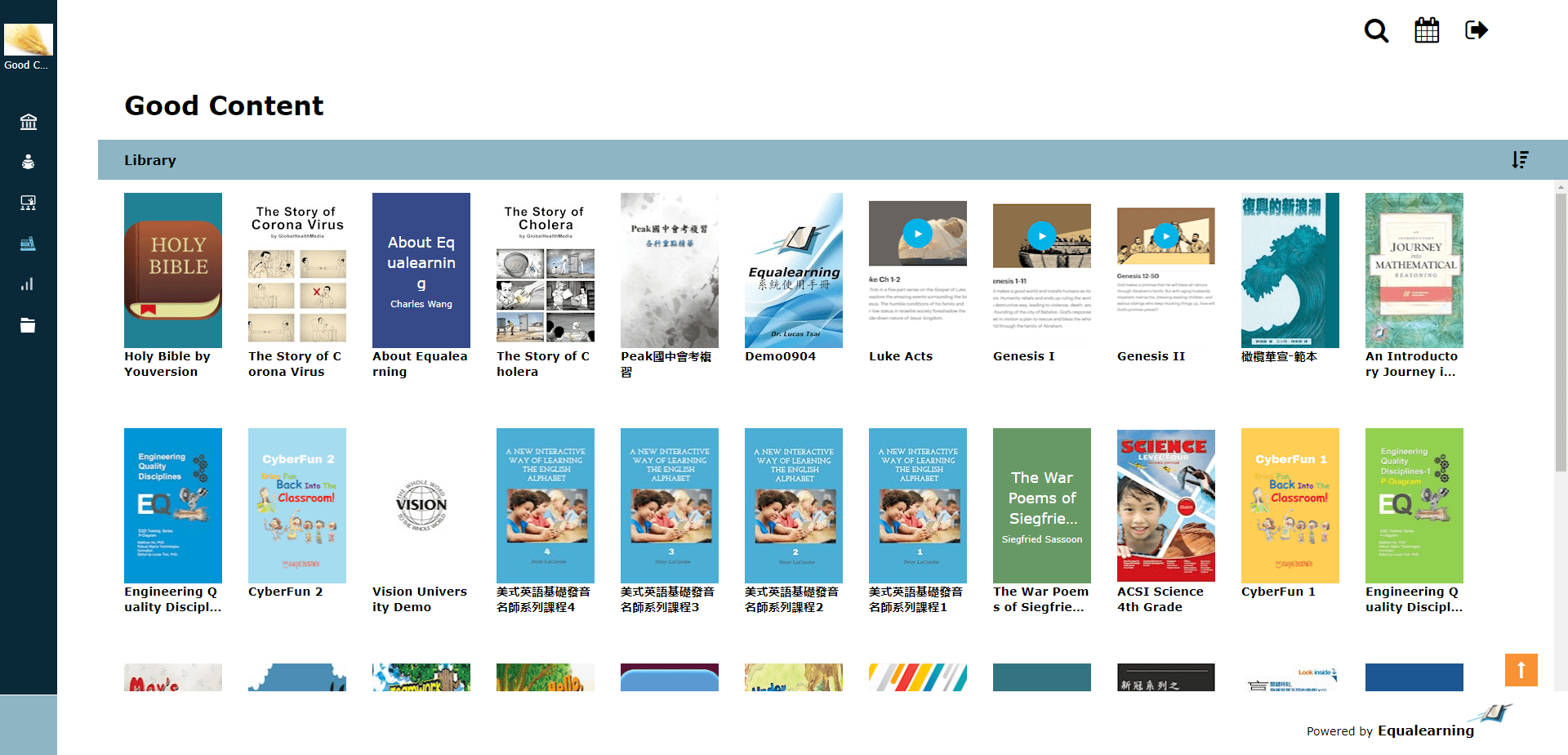Viewport: 1568px width, 755px height.
Task: Click the 'About Equalearning' title text
Action: click(x=420, y=364)
